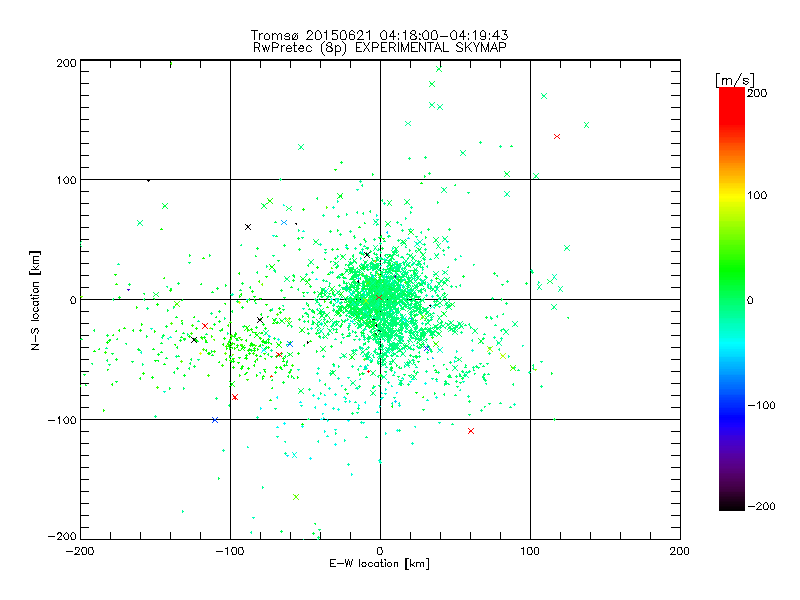Image resolution: width=800 pixels, height=600 pixels.
Task: Click the green X marker near E-W -53, N-S 127 km
Action: tap(301, 147)
